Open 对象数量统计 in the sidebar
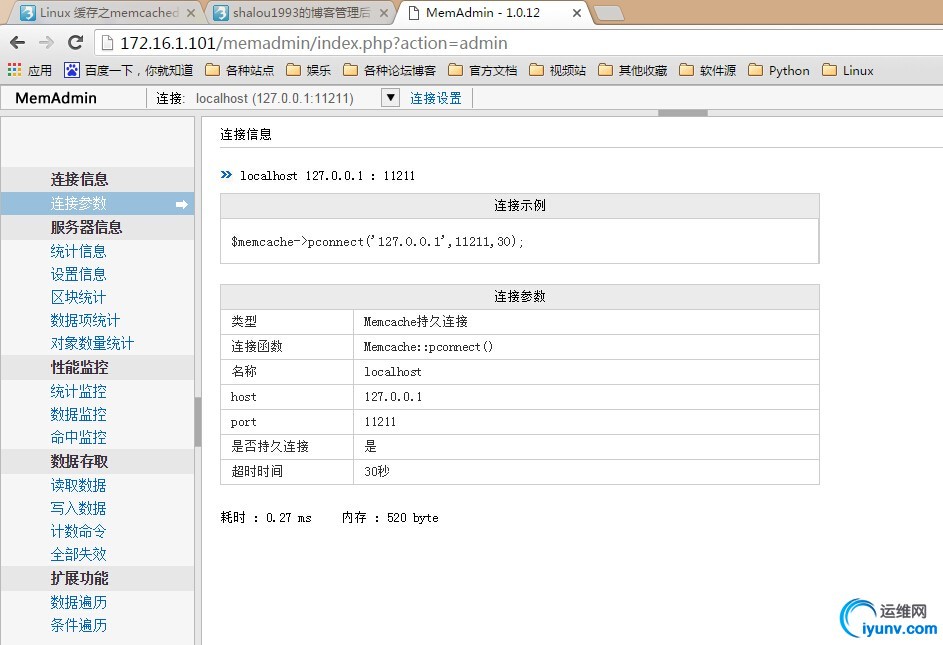This screenshot has width=943, height=645. click(x=92, y=343)
